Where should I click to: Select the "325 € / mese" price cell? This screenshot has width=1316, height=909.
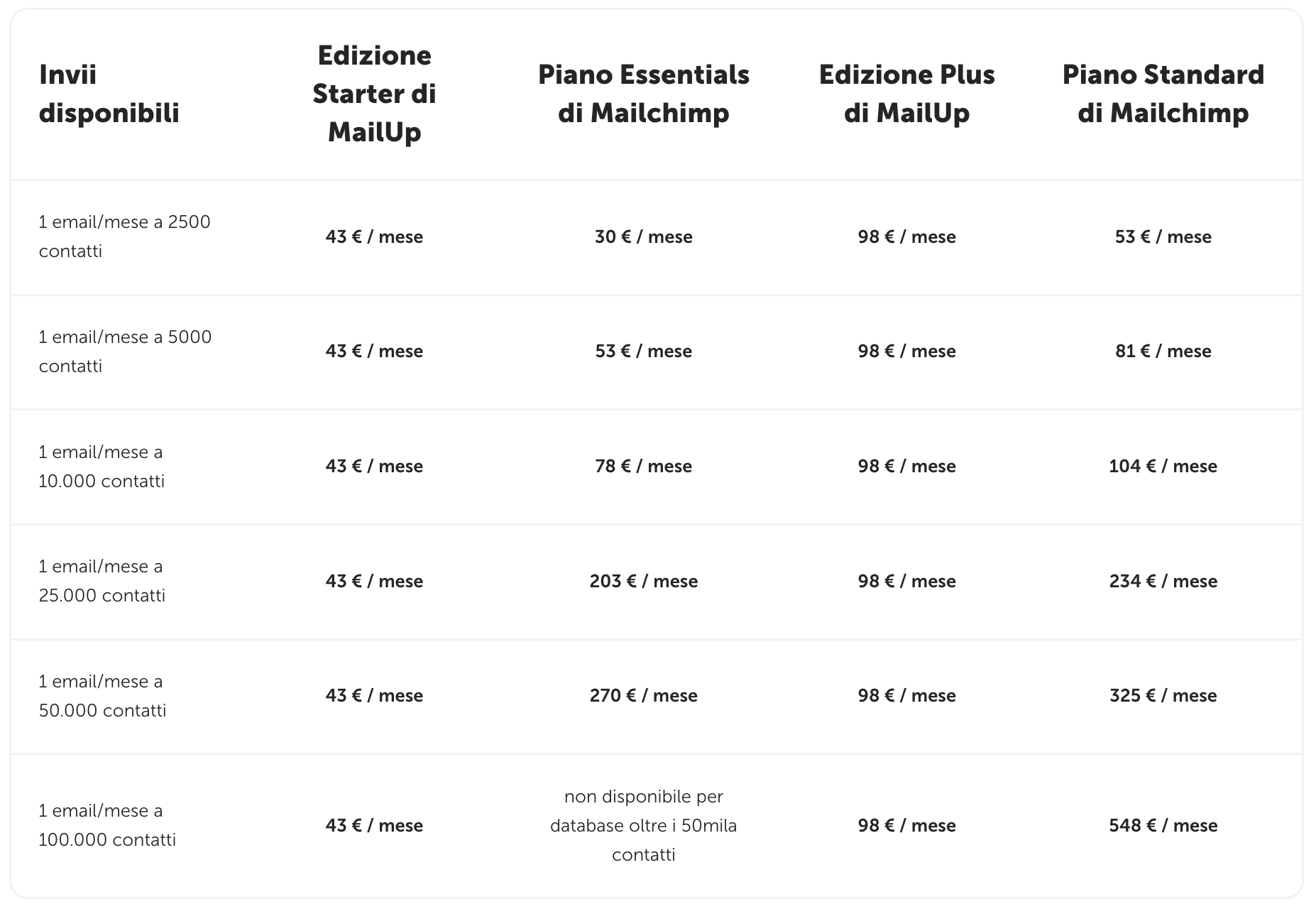pos(1163,696)
